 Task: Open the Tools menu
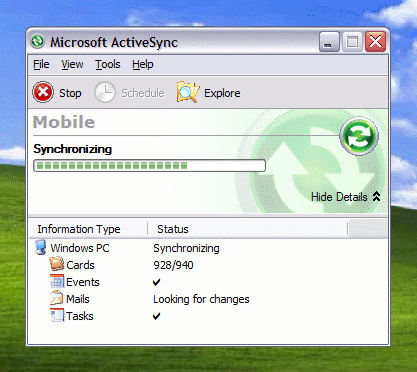coord(108,64)
